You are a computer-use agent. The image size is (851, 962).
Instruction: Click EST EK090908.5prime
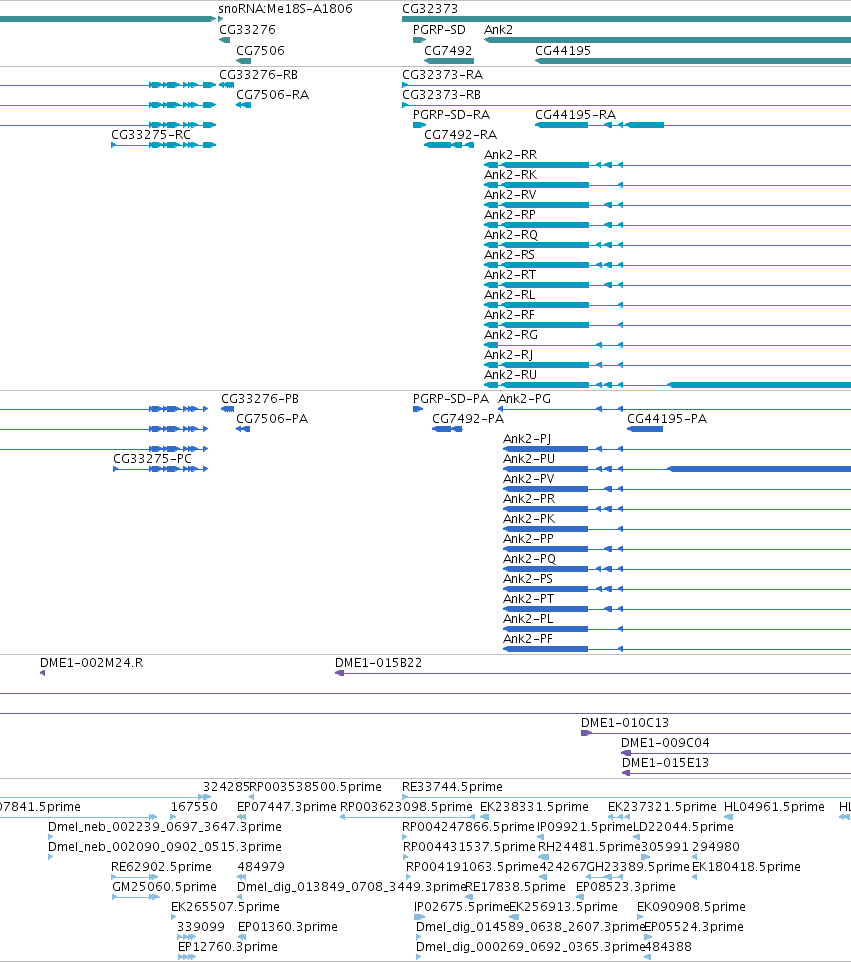click(691, 907)
